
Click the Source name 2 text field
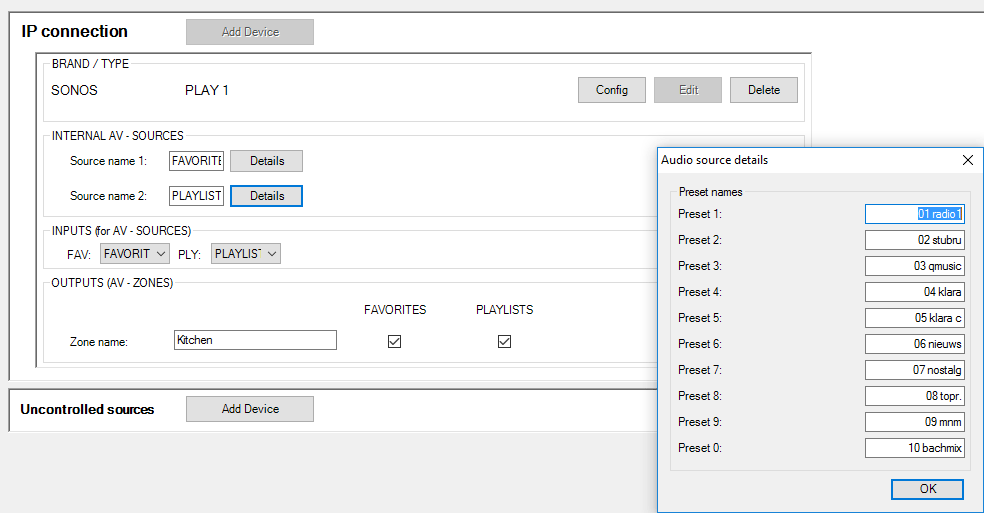click(x=196, y=196)
